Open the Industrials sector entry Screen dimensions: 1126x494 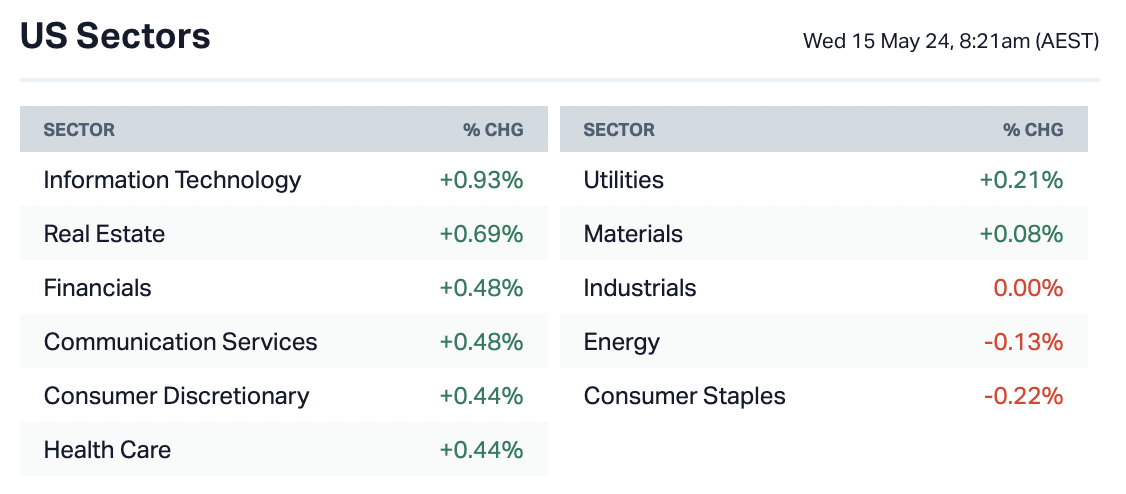click(x=640, y=288)
